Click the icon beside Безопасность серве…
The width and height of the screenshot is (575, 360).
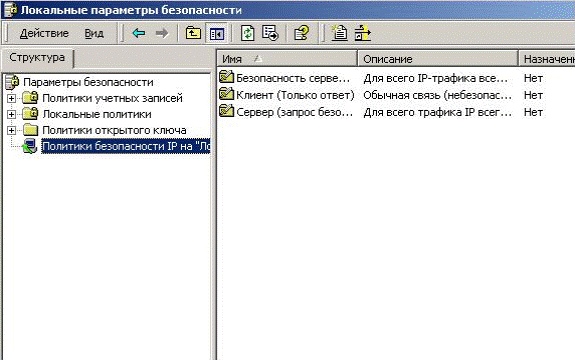(x=227, y=77)
